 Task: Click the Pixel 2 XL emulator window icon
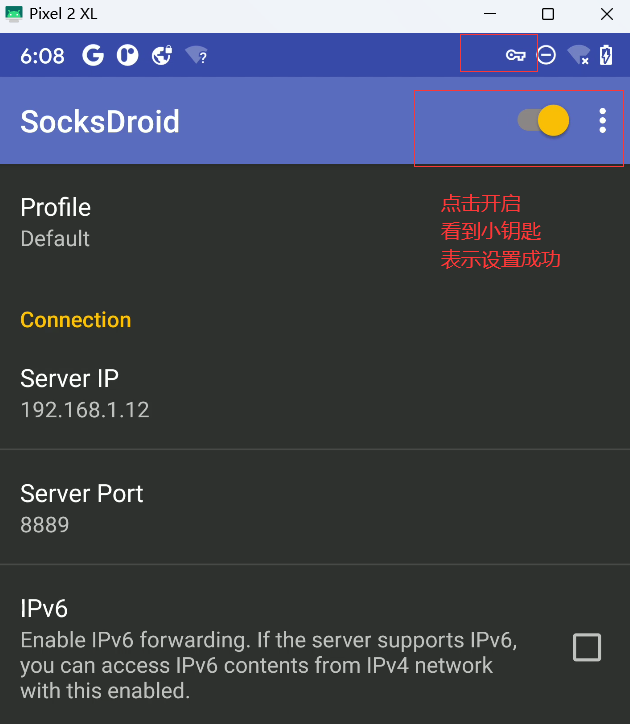(x=14, y=14)
